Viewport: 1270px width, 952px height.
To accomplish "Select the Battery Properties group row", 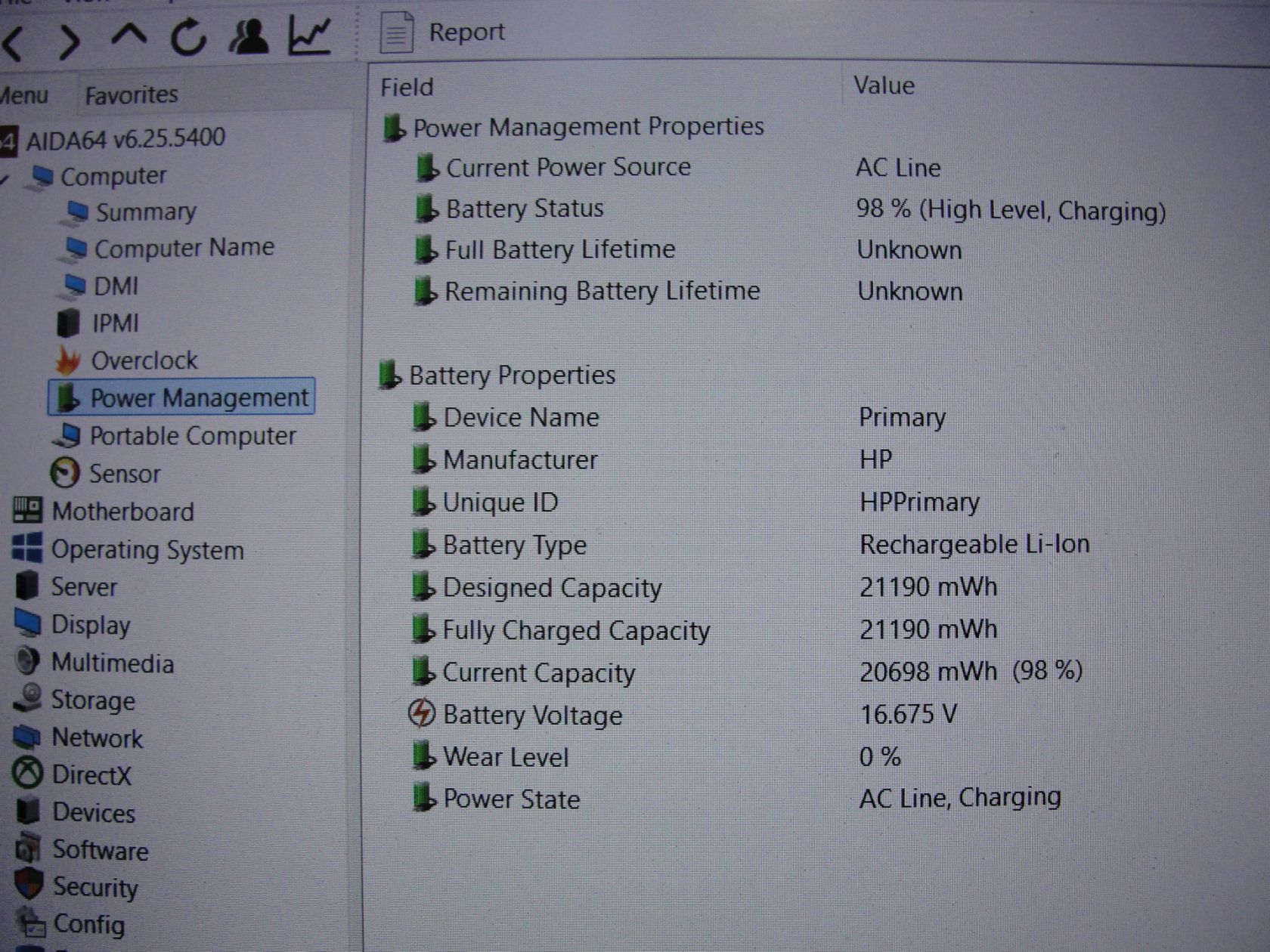I will tap(499, 375).
